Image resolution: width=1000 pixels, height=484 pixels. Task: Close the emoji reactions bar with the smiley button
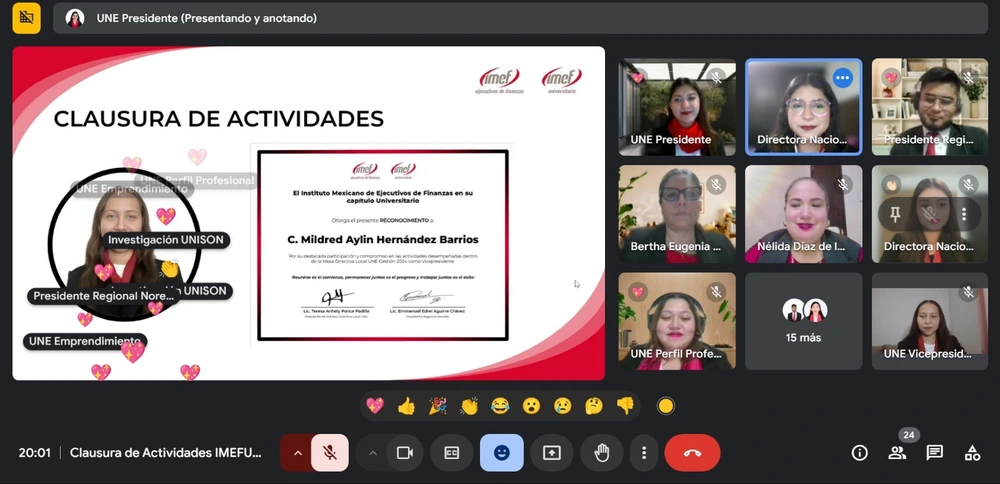(x=501, y=453)
